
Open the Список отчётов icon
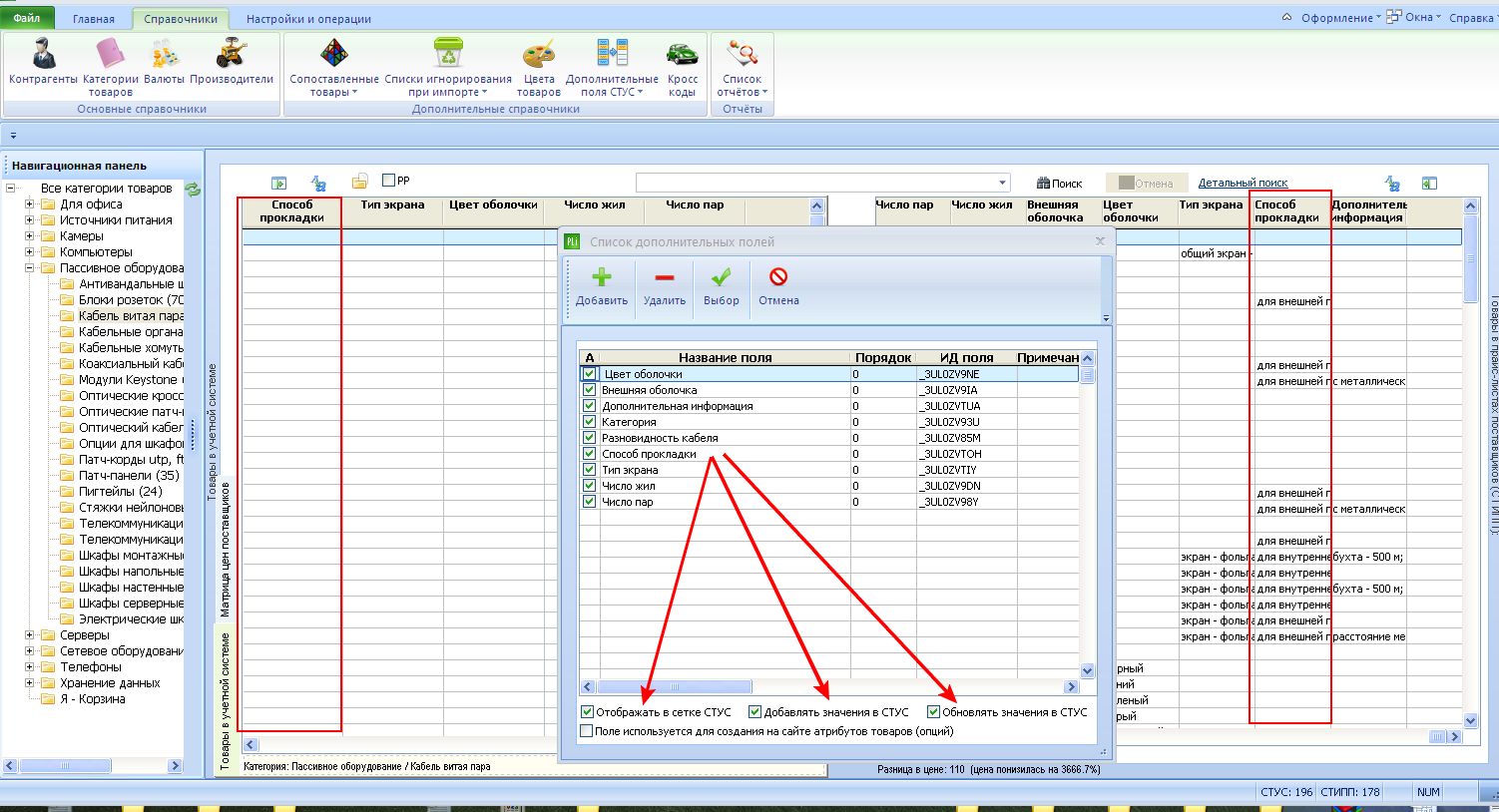pyautogui.click(x=743, y=53)
